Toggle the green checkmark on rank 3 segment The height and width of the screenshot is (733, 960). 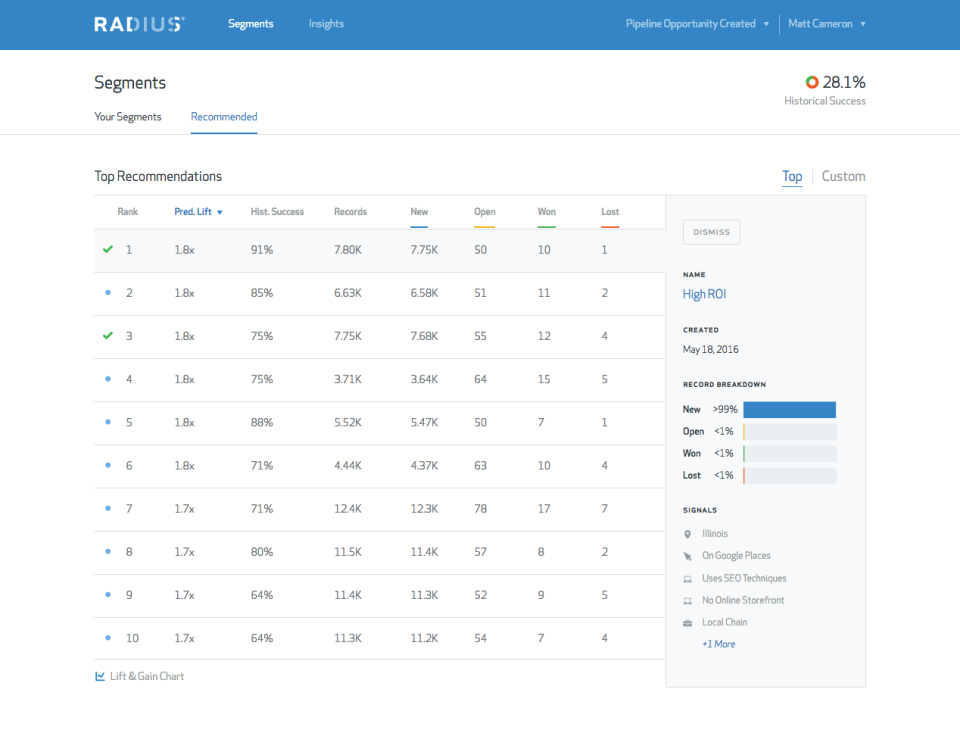108,335
